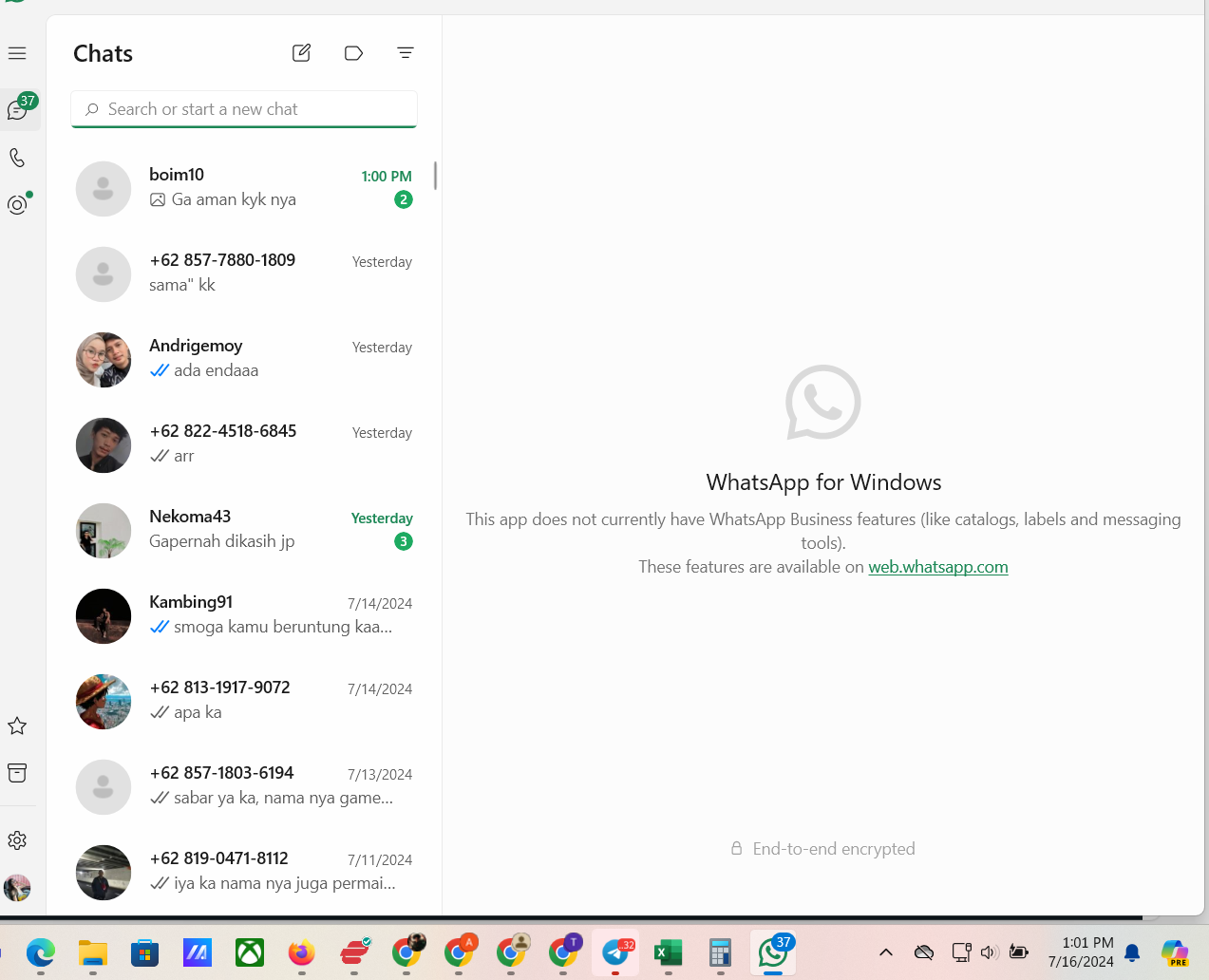The image size is (1209, 980).
Task: Click WhatsApp taskbar icon
Action: click(773, 952)
